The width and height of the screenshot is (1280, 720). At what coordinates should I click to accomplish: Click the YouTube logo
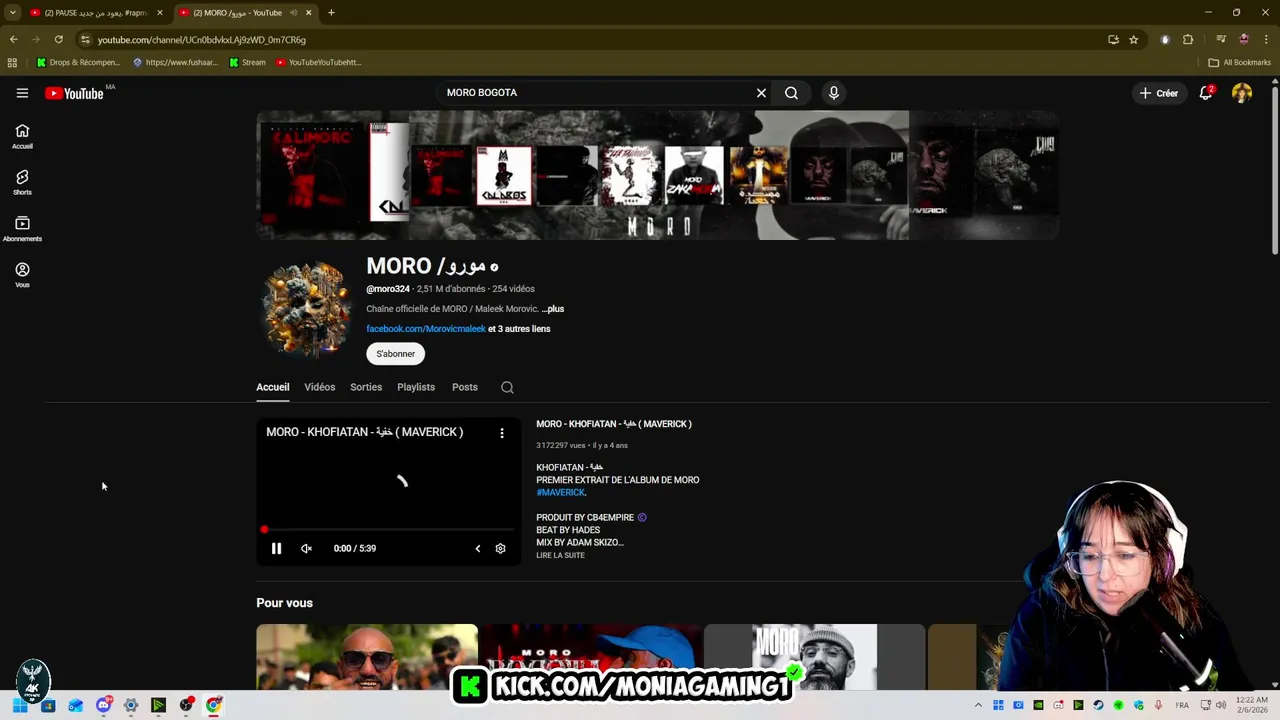point(75,93)
